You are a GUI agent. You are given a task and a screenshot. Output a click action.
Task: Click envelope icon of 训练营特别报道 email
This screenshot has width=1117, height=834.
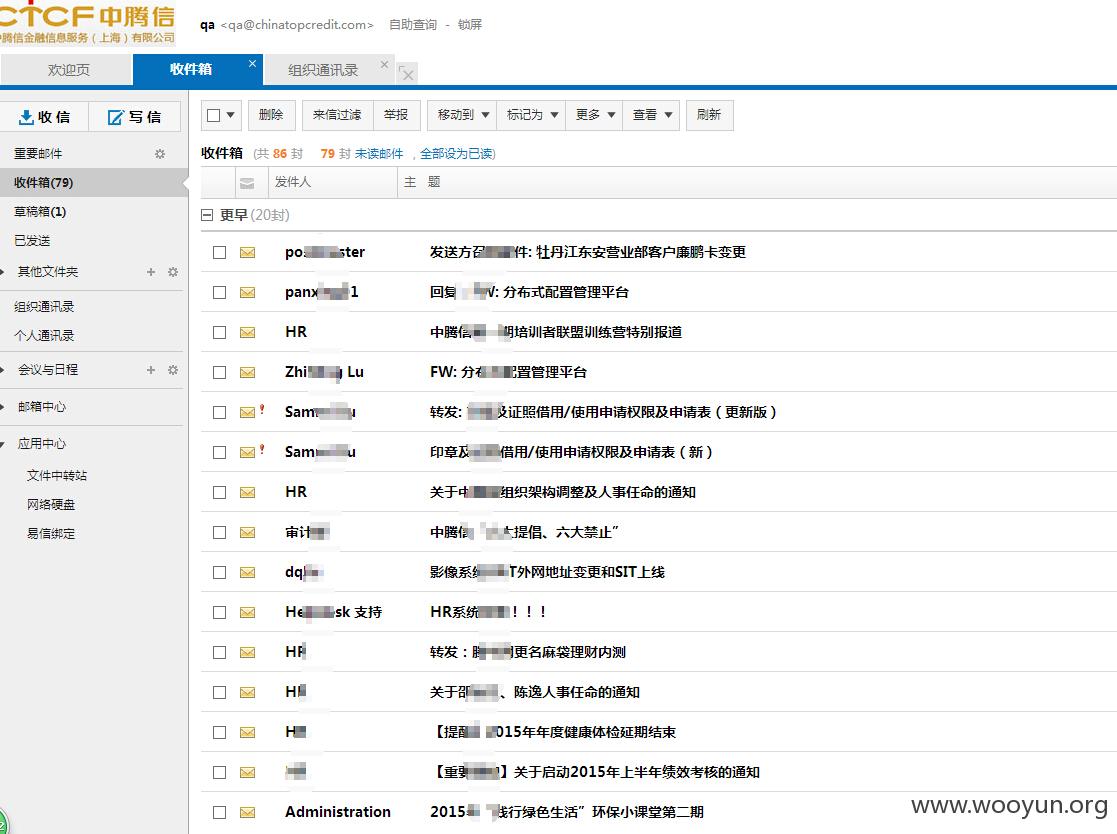click(x=247, y=332)
